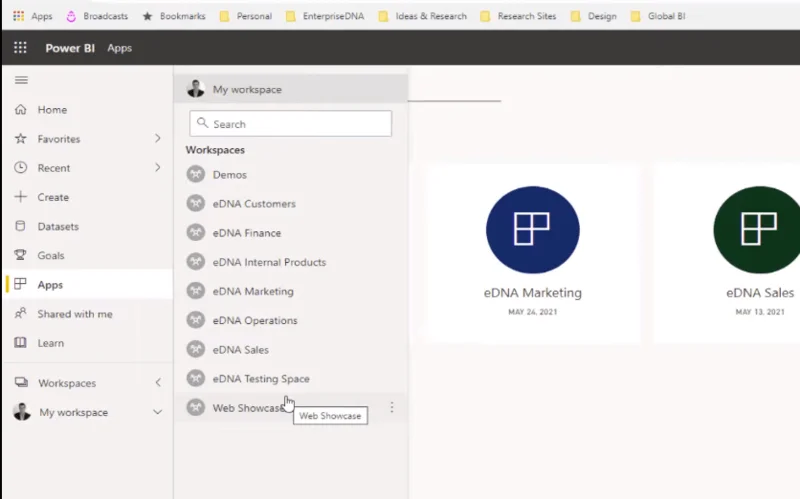Open the Ideas & Research bookmarks folder

422,16
